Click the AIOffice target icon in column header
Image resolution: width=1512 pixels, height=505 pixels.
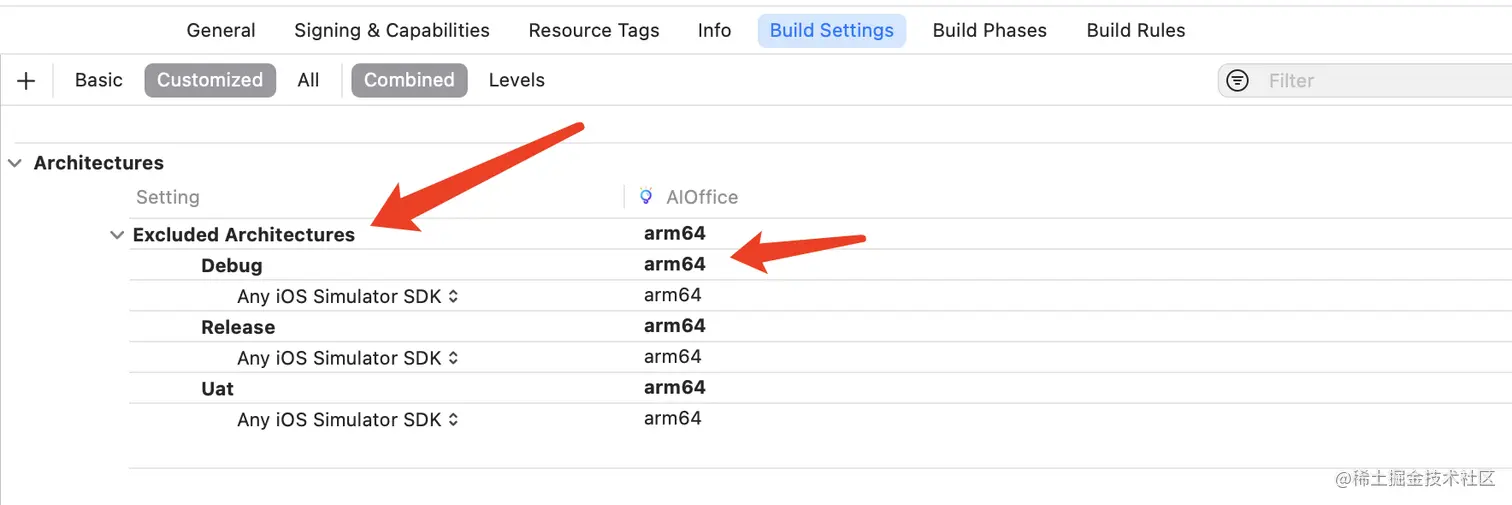point(646,197)
